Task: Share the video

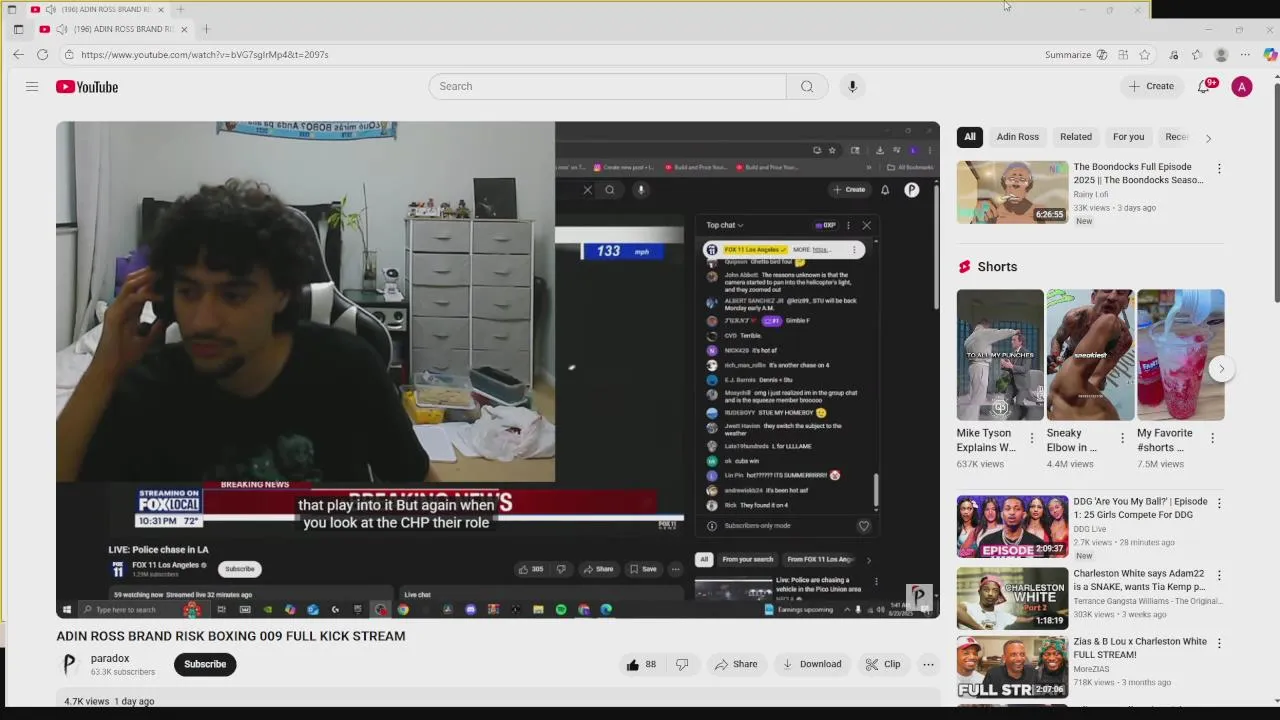Action: [x=735, y=664]
